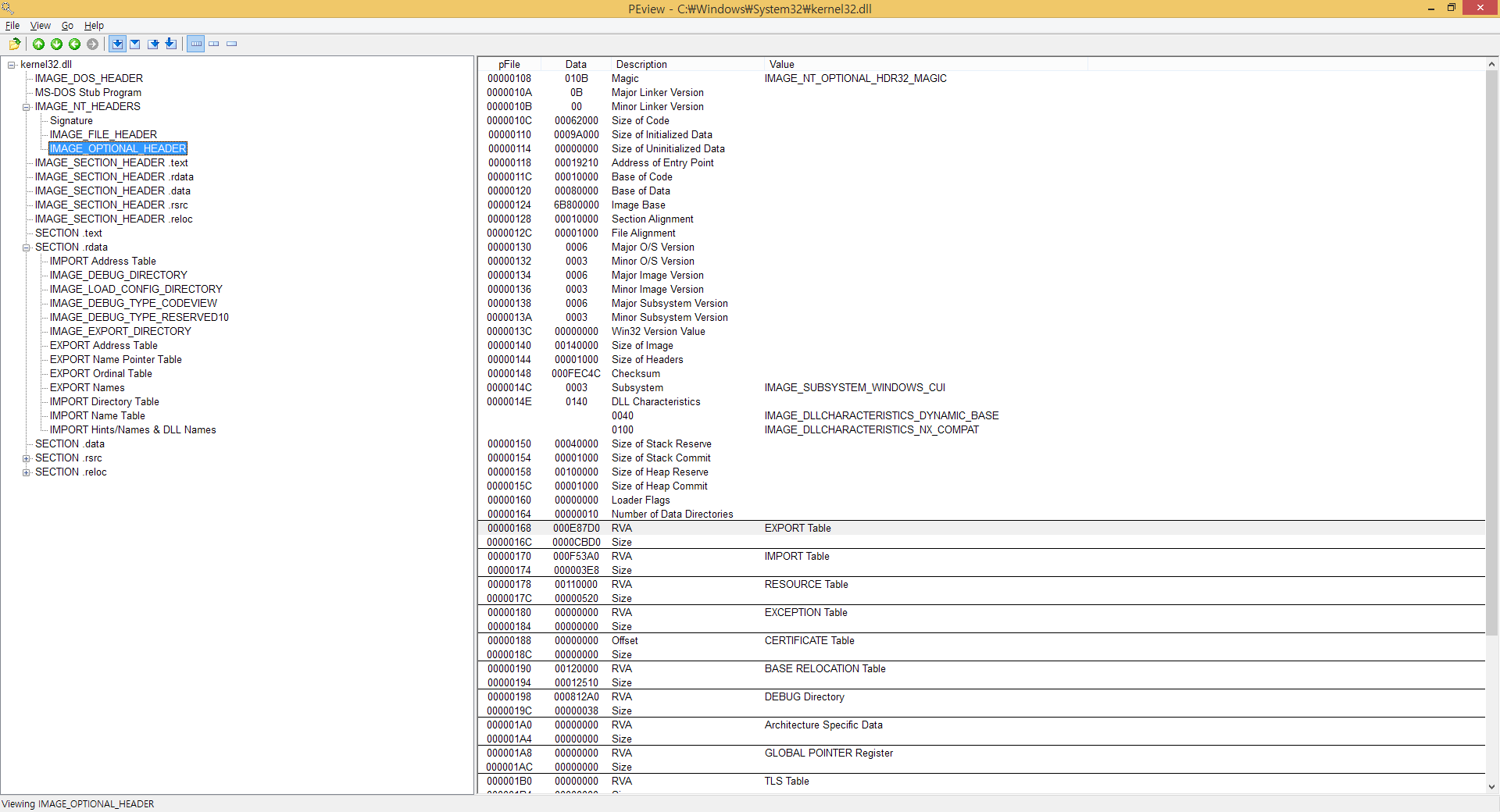This screenshot has width=1500, height=812.
Task: Click scrollbar down arrow in right pane
Action: click(x=1491, y=787)
